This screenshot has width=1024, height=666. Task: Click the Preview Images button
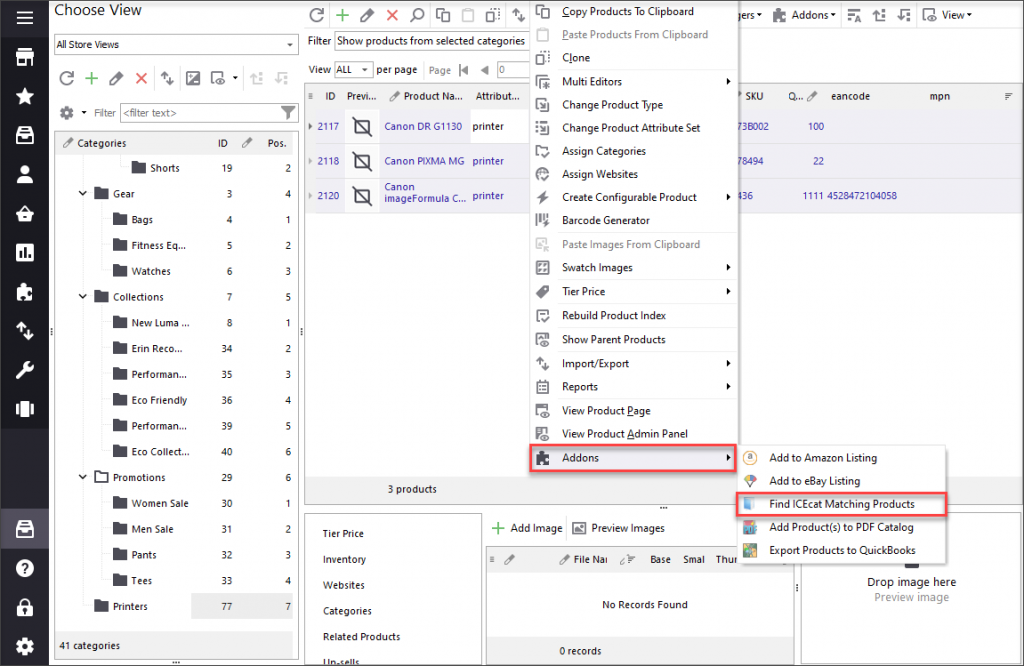pos(618,528)
